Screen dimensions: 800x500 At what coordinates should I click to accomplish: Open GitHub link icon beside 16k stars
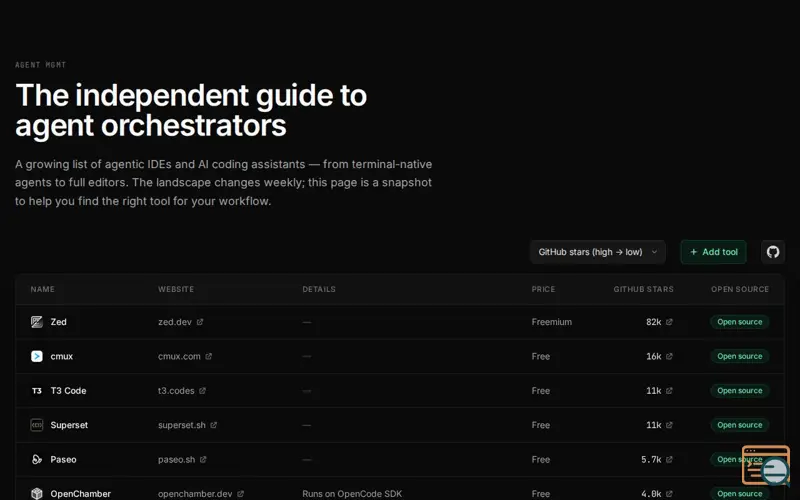pyautogui.click(x=669, y=356)
